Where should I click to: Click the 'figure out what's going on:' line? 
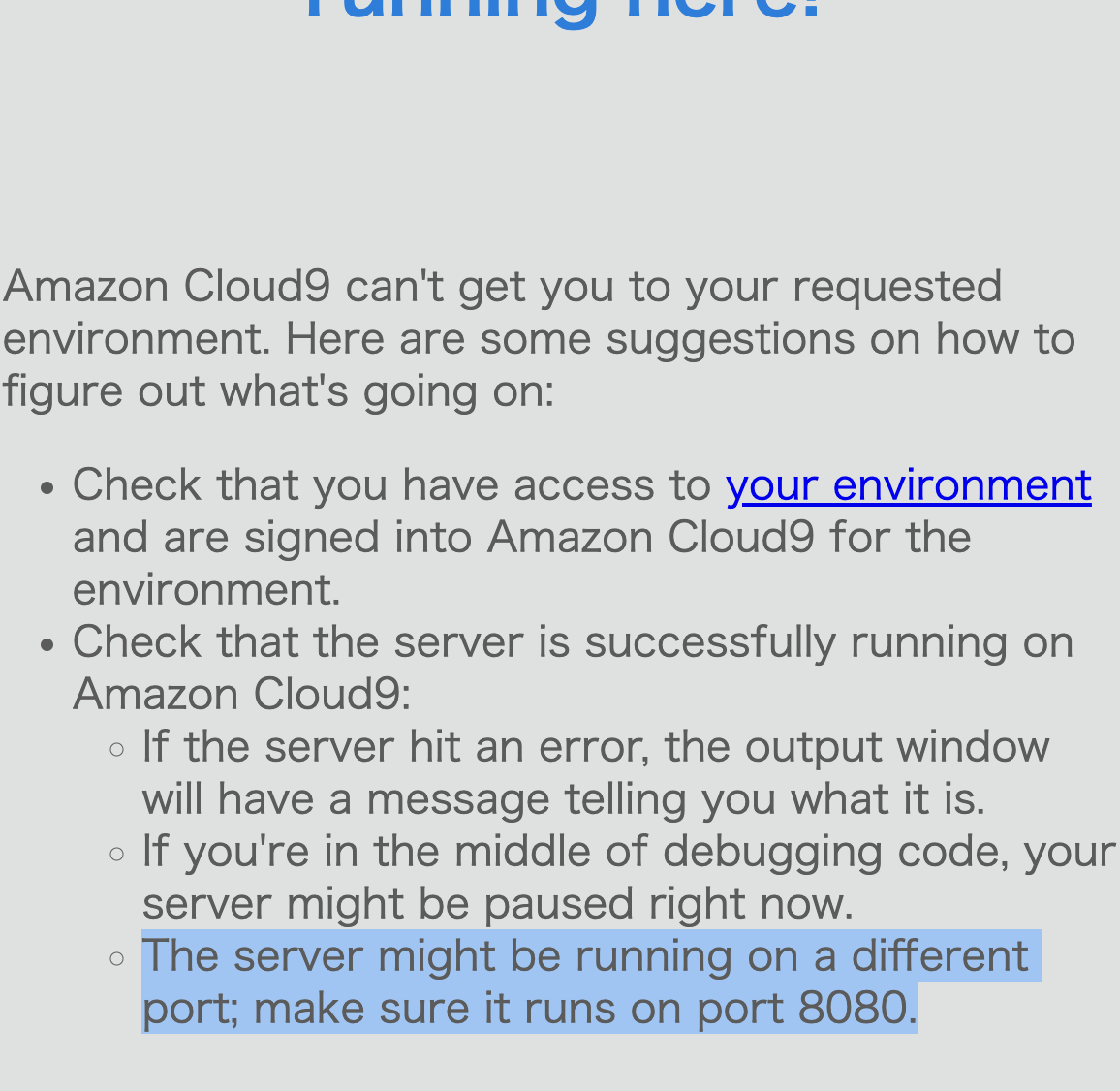tap(279, 392)
